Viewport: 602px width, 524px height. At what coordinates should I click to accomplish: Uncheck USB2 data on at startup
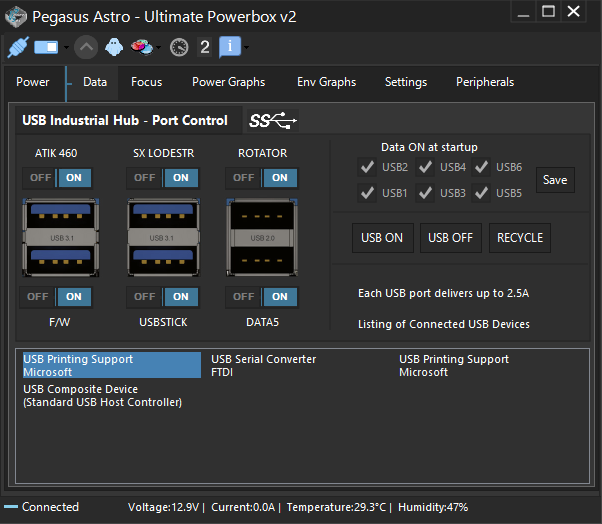(x=367, y=167)
